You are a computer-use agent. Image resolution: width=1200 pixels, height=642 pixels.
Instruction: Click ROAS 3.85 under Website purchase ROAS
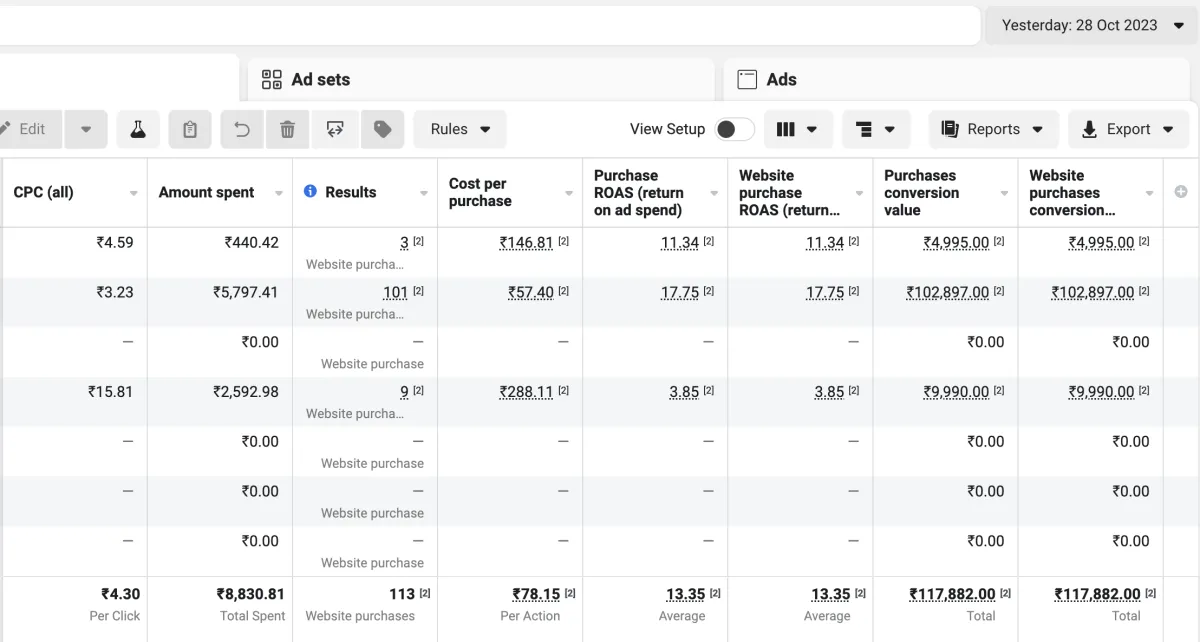pos(829,392)
